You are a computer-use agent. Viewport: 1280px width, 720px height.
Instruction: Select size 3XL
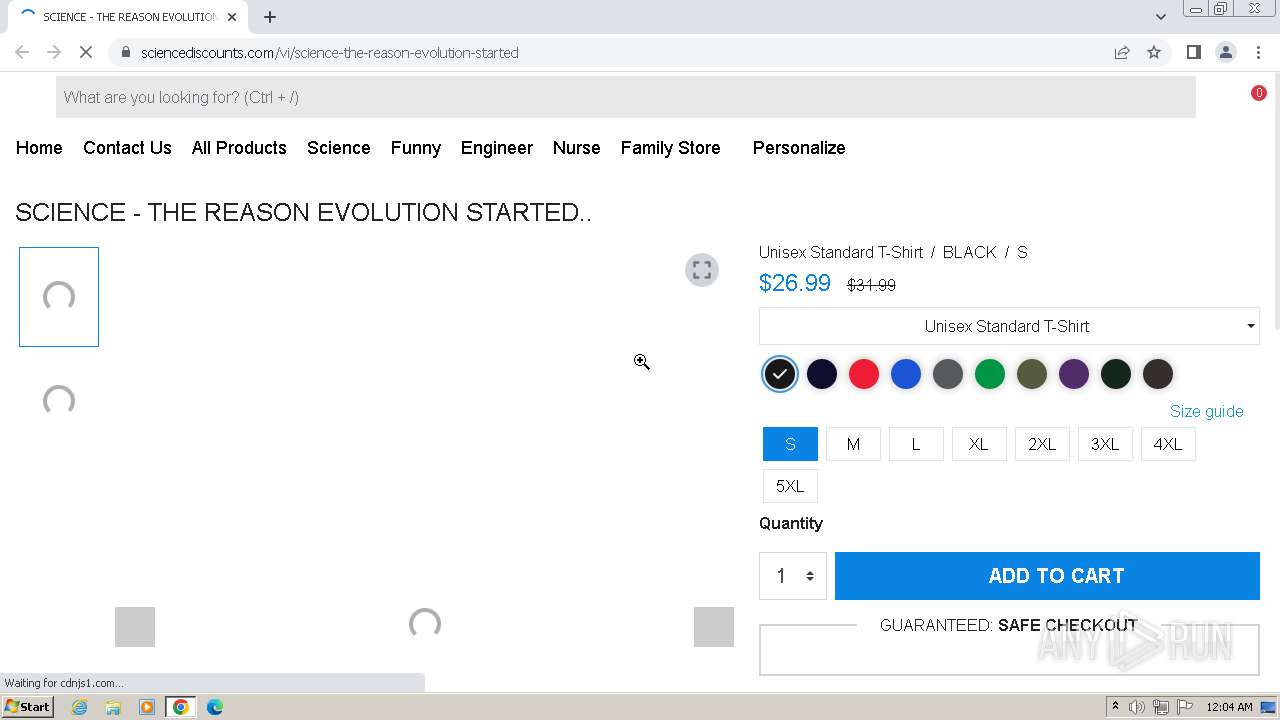[x=1105, y=444]
